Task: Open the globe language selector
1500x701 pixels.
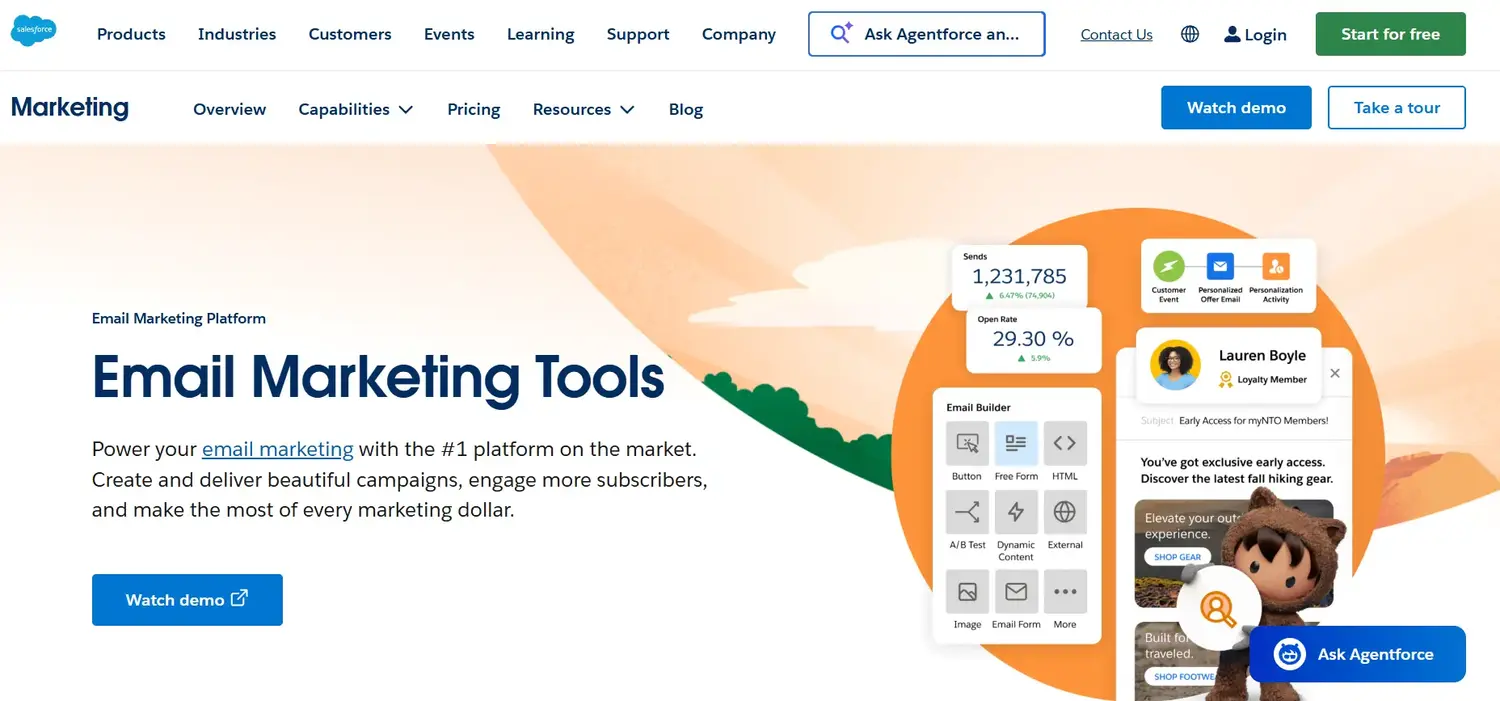Action: [1190, 34]
